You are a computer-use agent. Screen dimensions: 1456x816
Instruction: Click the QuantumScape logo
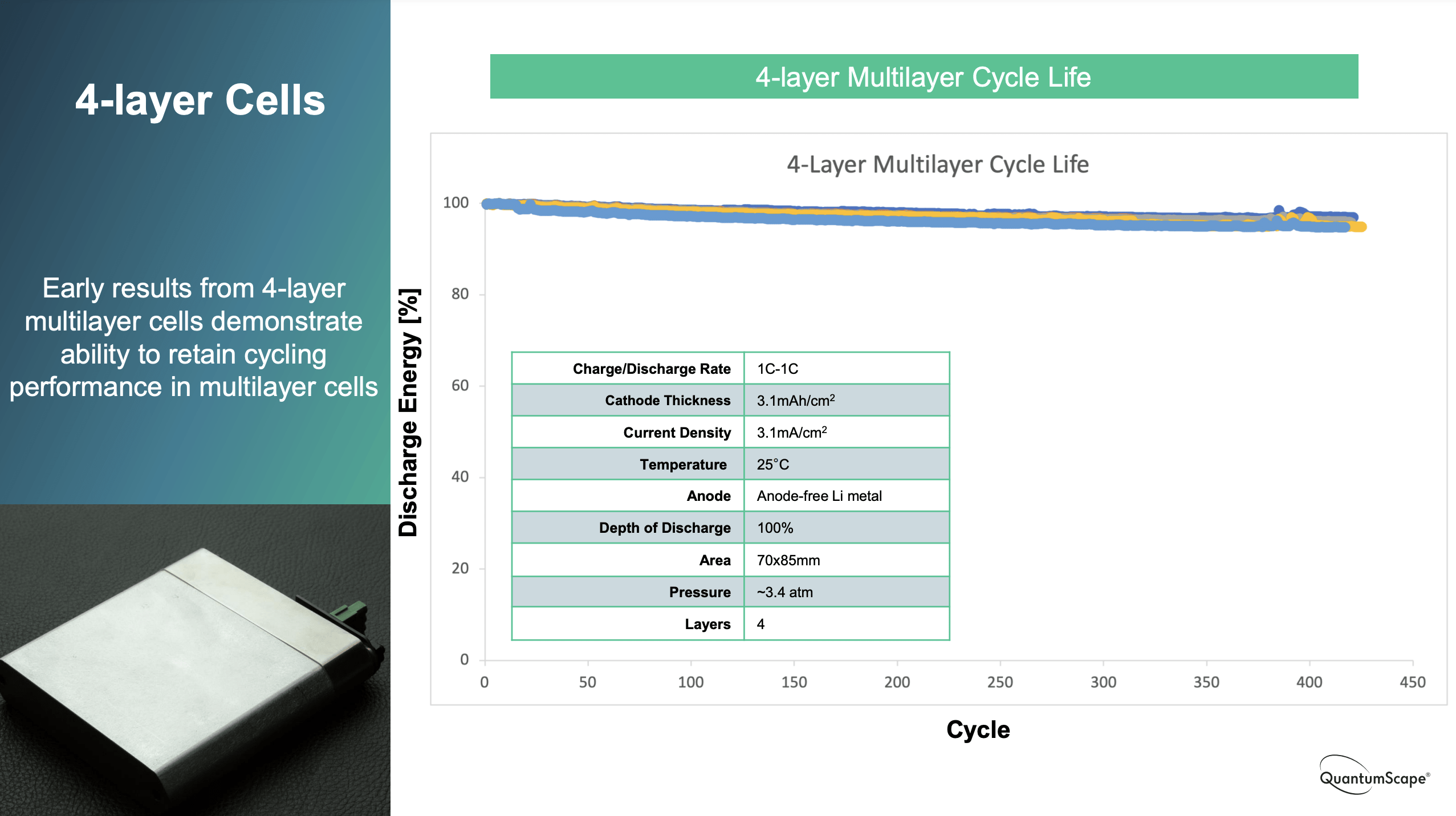pos(1374,773)
